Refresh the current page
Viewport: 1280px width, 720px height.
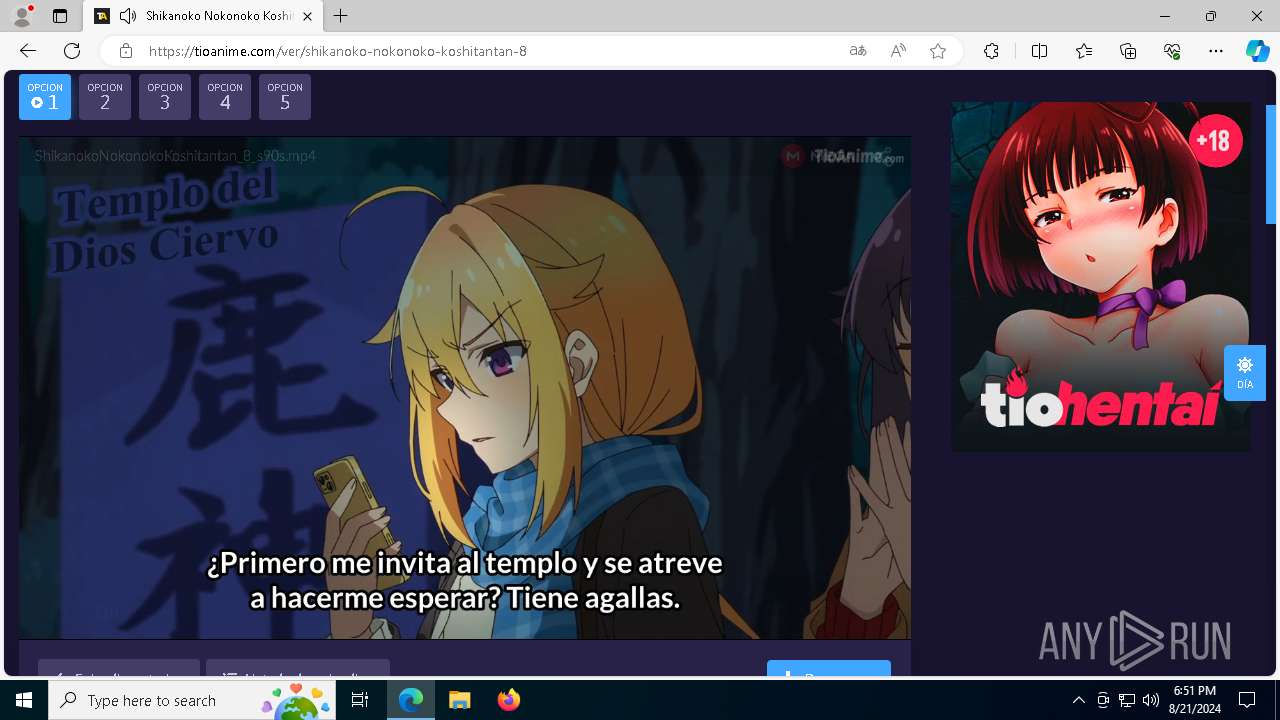click(72, 51)
